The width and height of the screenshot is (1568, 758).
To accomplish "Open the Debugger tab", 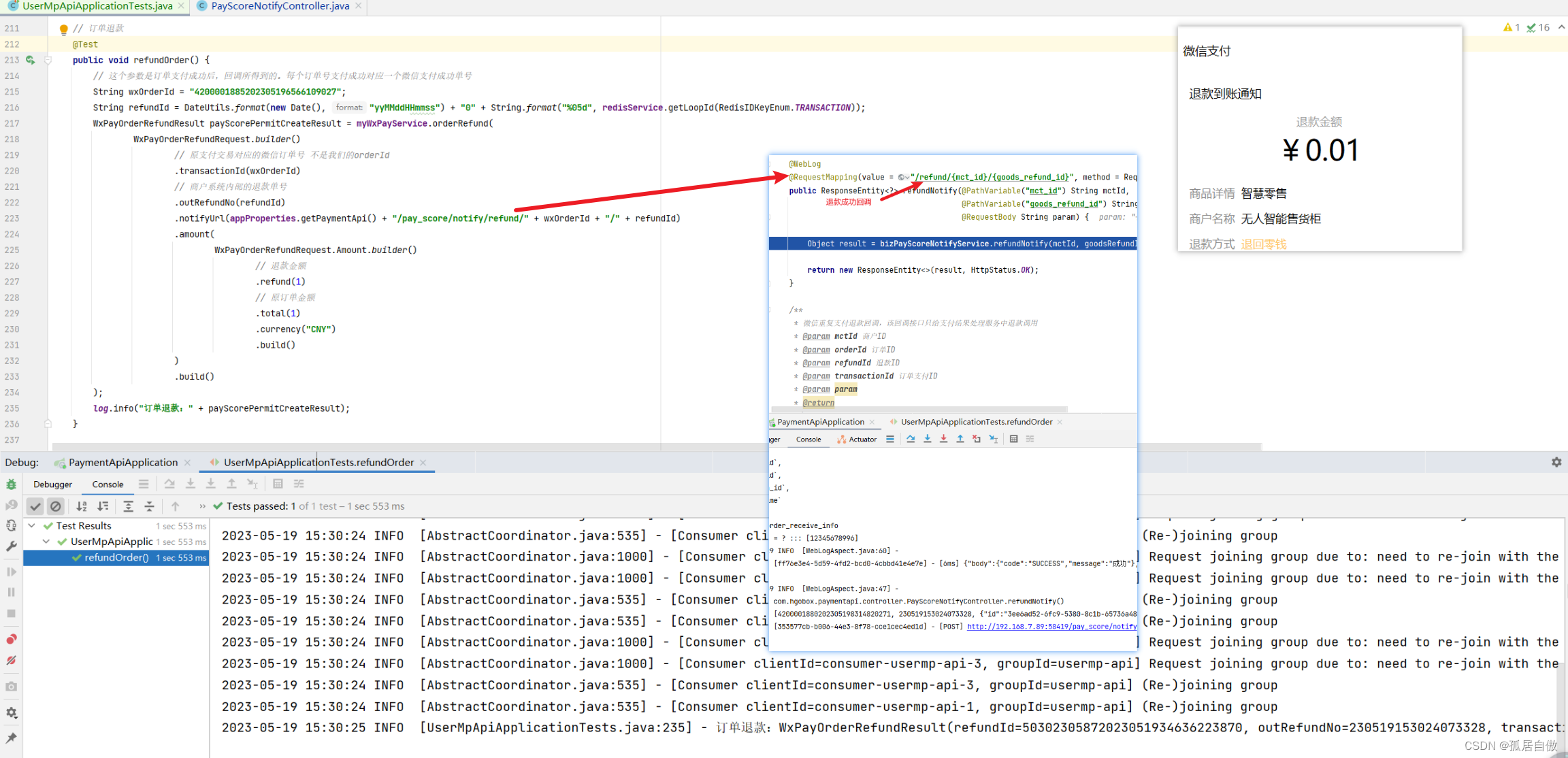I will (52, 484).
